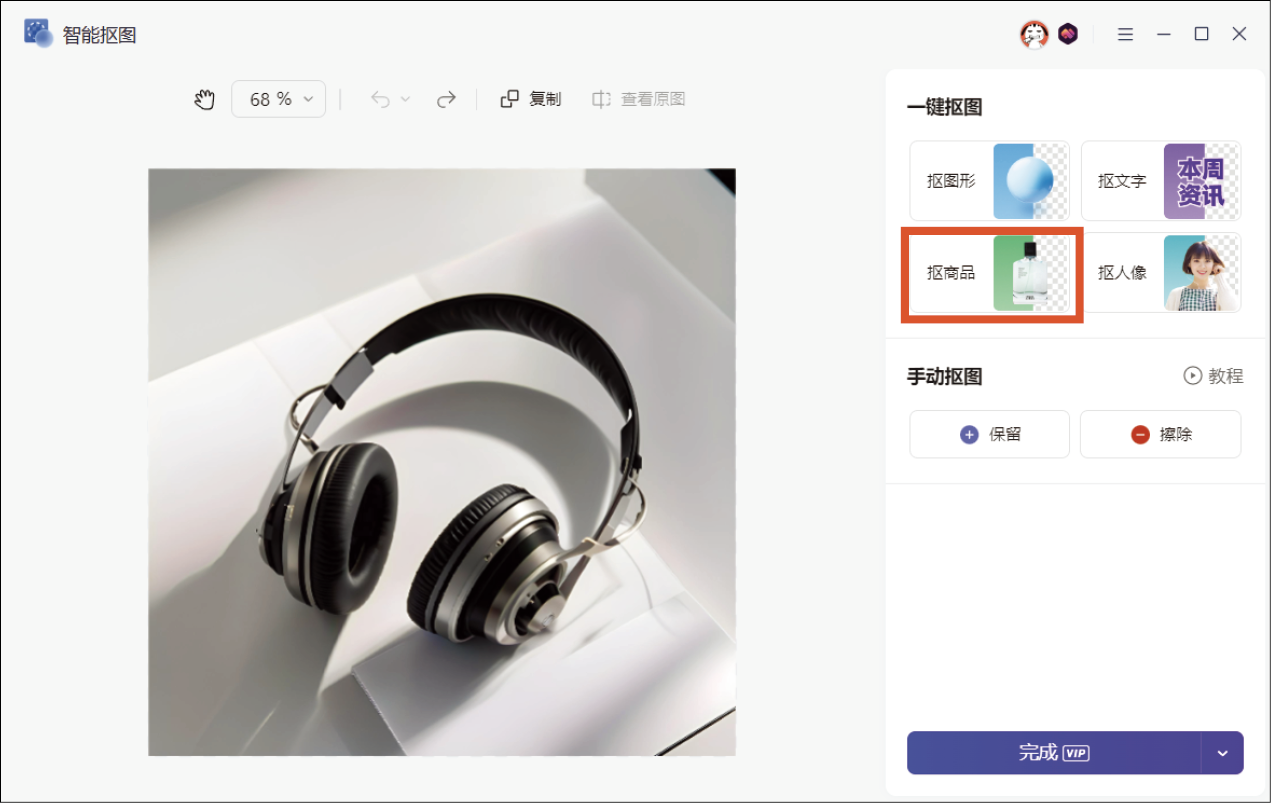
Task: Activate the 擦除 erase brush
Action: pyautogui.click(x=1160, y=434)
